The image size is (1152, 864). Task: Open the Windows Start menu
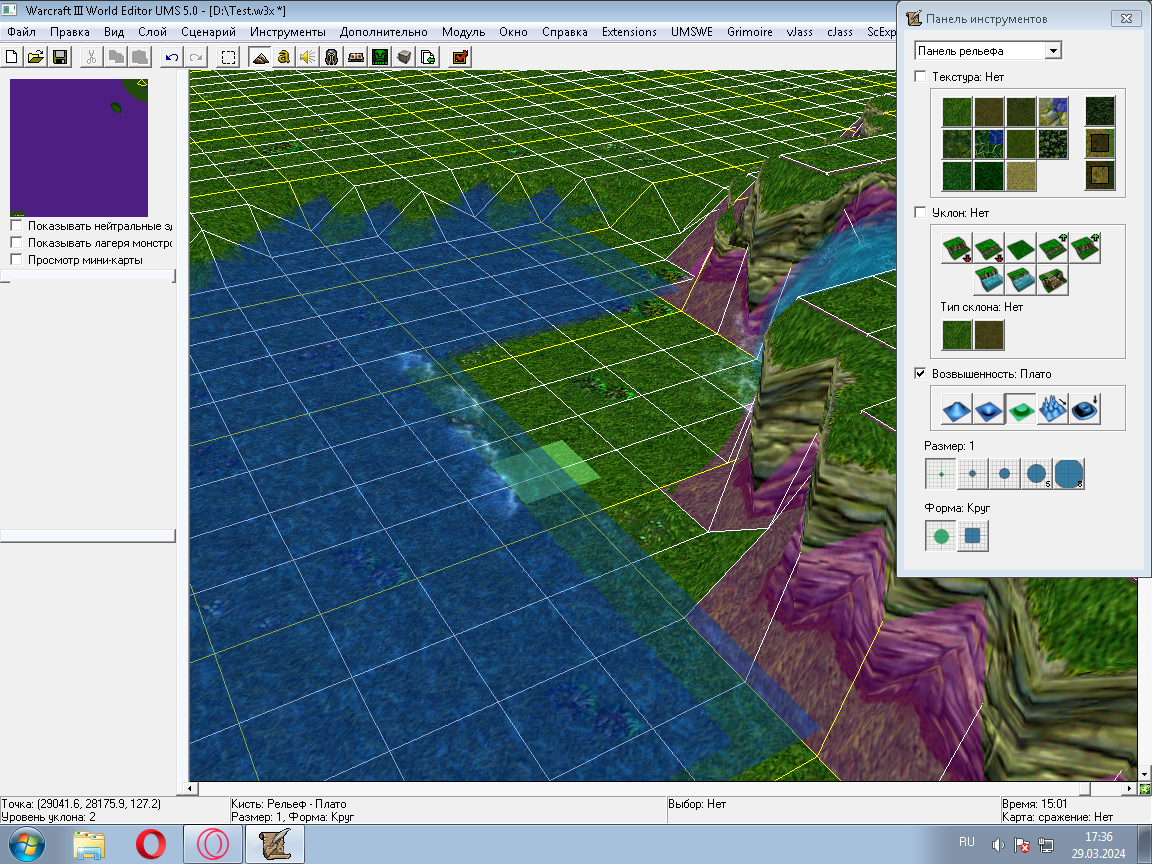tap(27, 845)
